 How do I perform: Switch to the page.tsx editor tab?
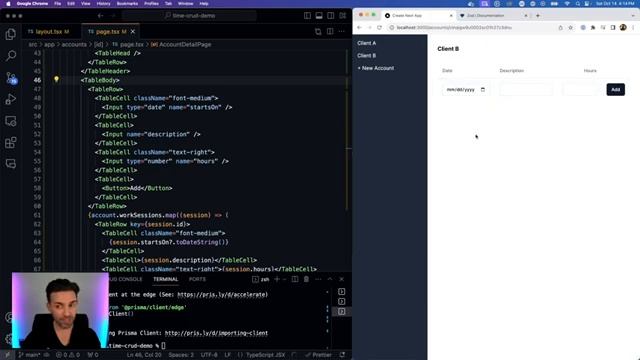(x=107, y=31)
